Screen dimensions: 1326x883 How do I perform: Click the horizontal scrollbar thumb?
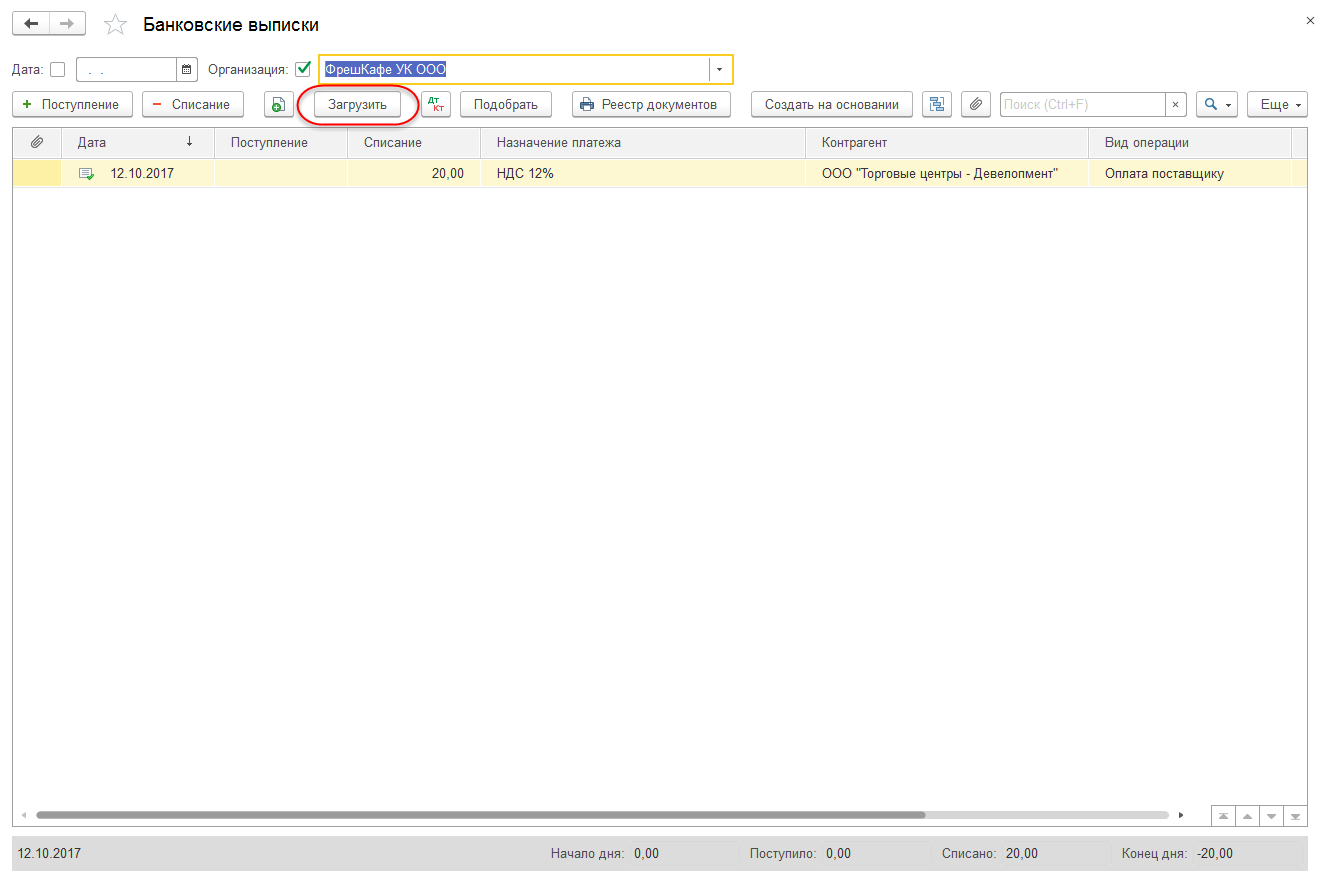tap(481, 815)
